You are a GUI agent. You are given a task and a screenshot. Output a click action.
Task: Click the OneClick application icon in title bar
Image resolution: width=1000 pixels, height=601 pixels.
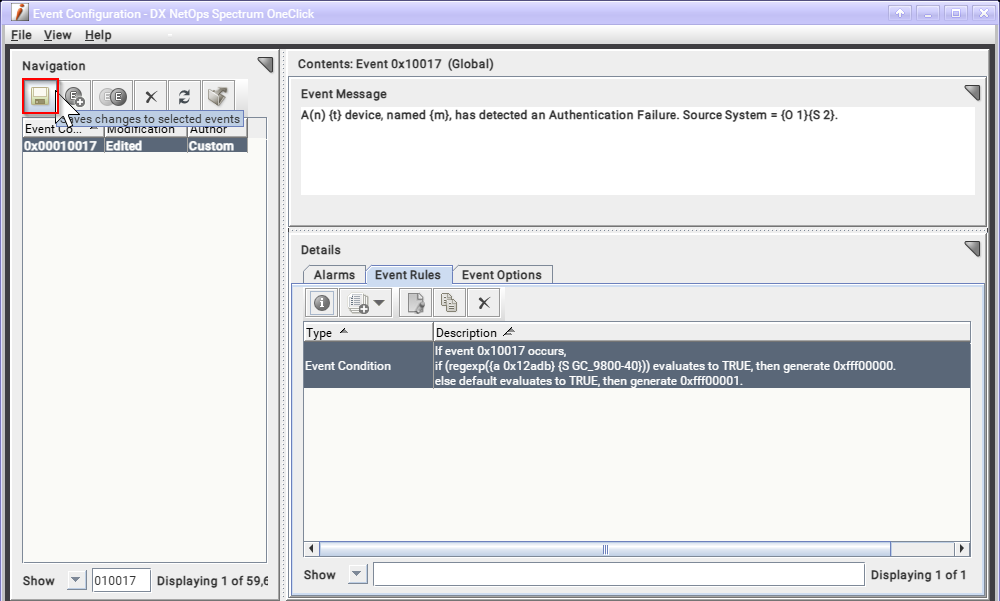pyautogui.click(x=20, y=12)
